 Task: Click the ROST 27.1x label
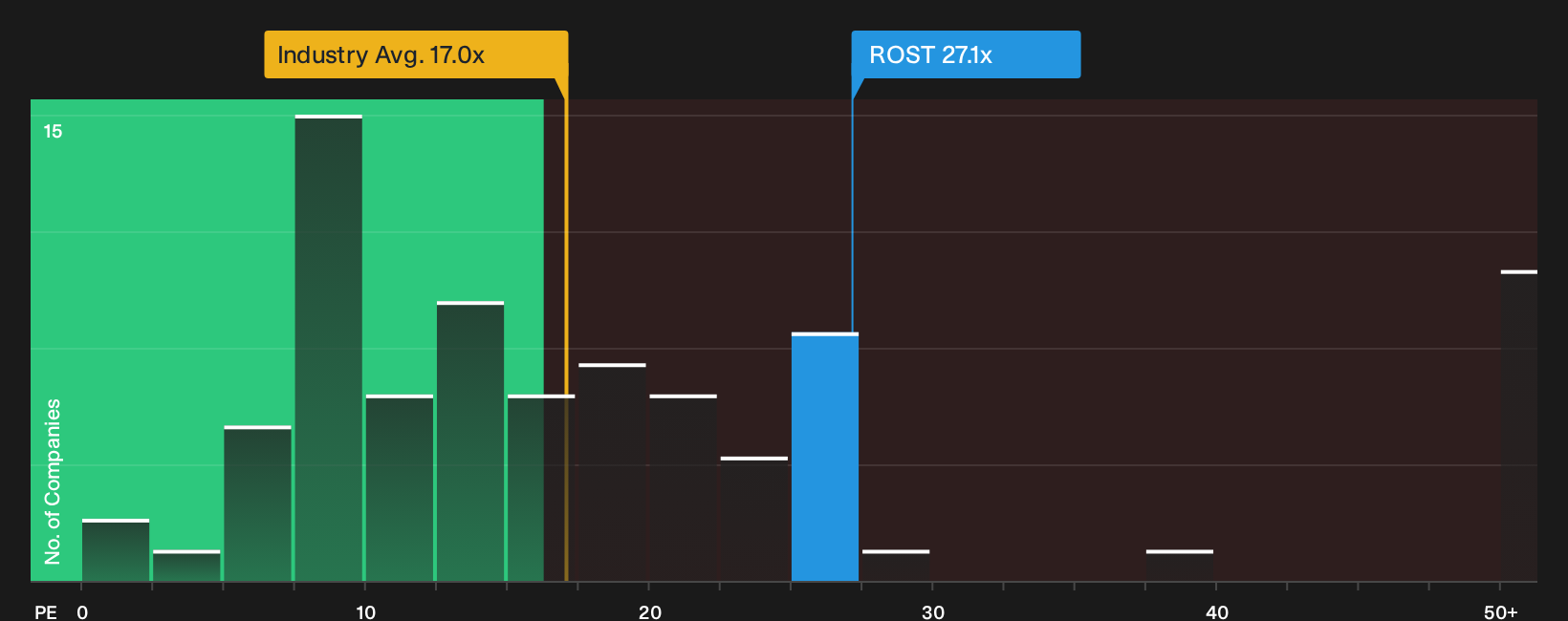(x=966, y=54)
